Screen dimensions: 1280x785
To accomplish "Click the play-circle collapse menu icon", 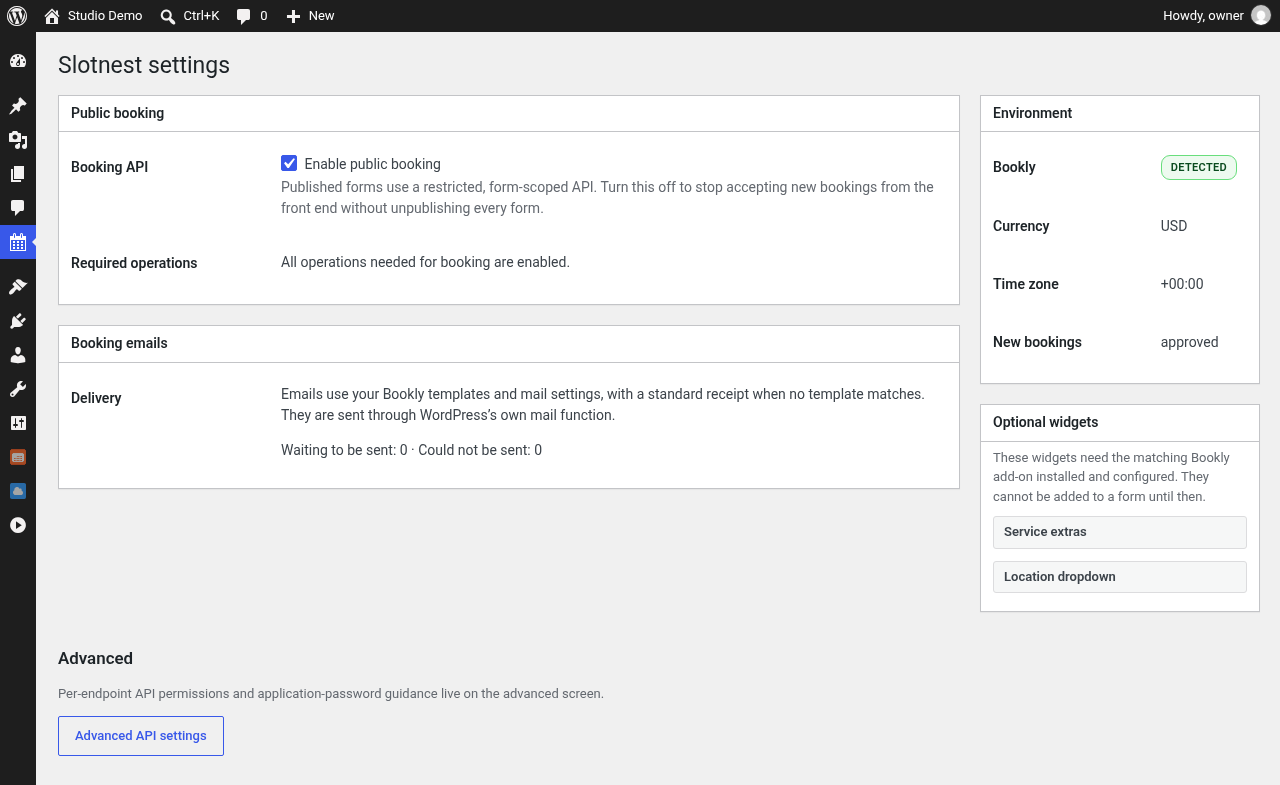I will coord(18,525).
